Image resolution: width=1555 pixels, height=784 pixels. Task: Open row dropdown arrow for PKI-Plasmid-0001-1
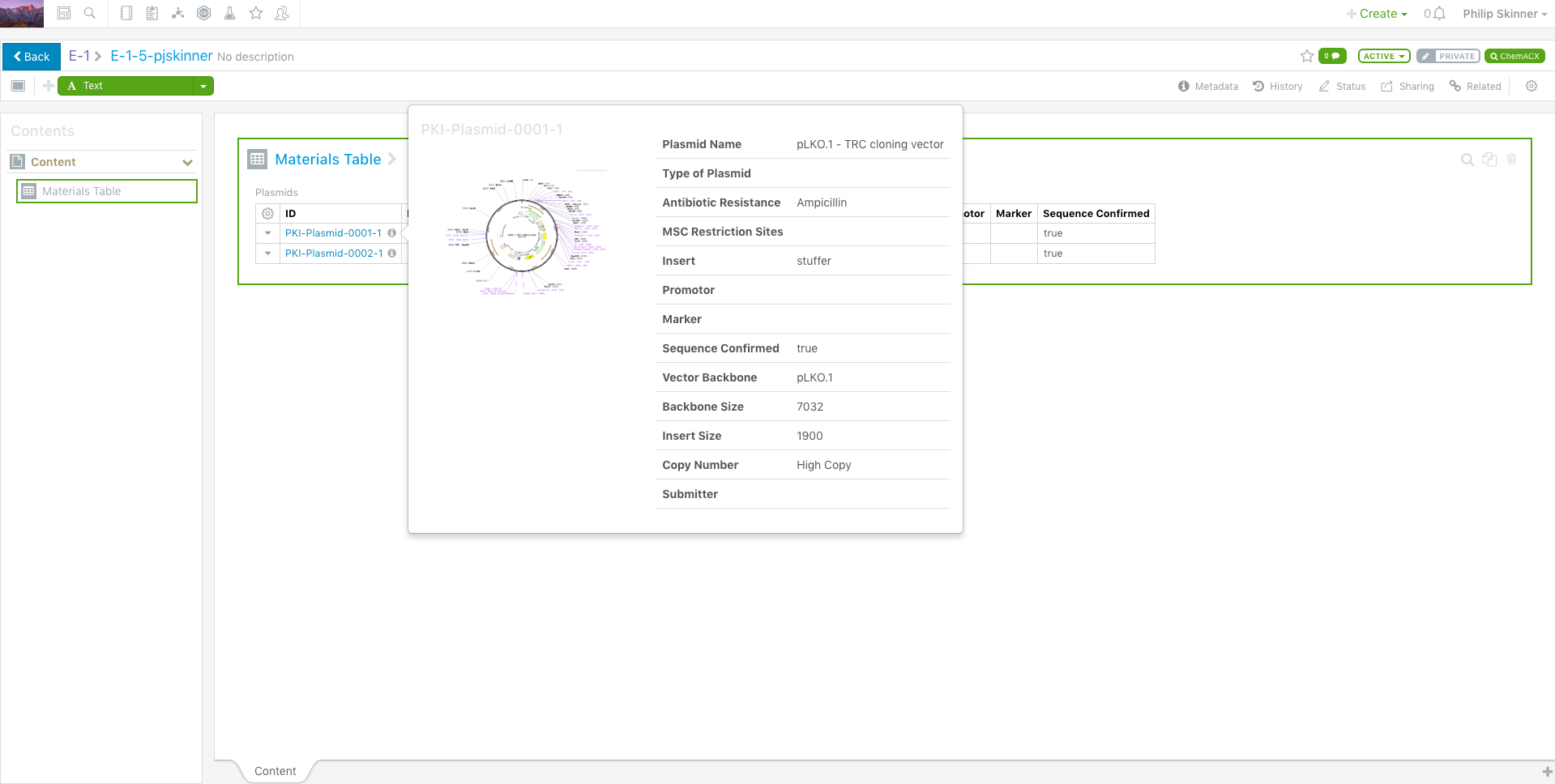(267, 233)
